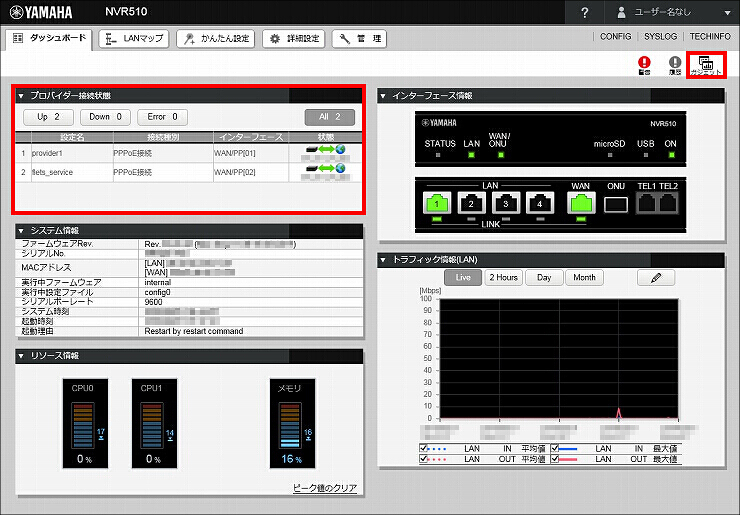
Task: Click the TEL1 port icon
Action: tap(647, 204)
